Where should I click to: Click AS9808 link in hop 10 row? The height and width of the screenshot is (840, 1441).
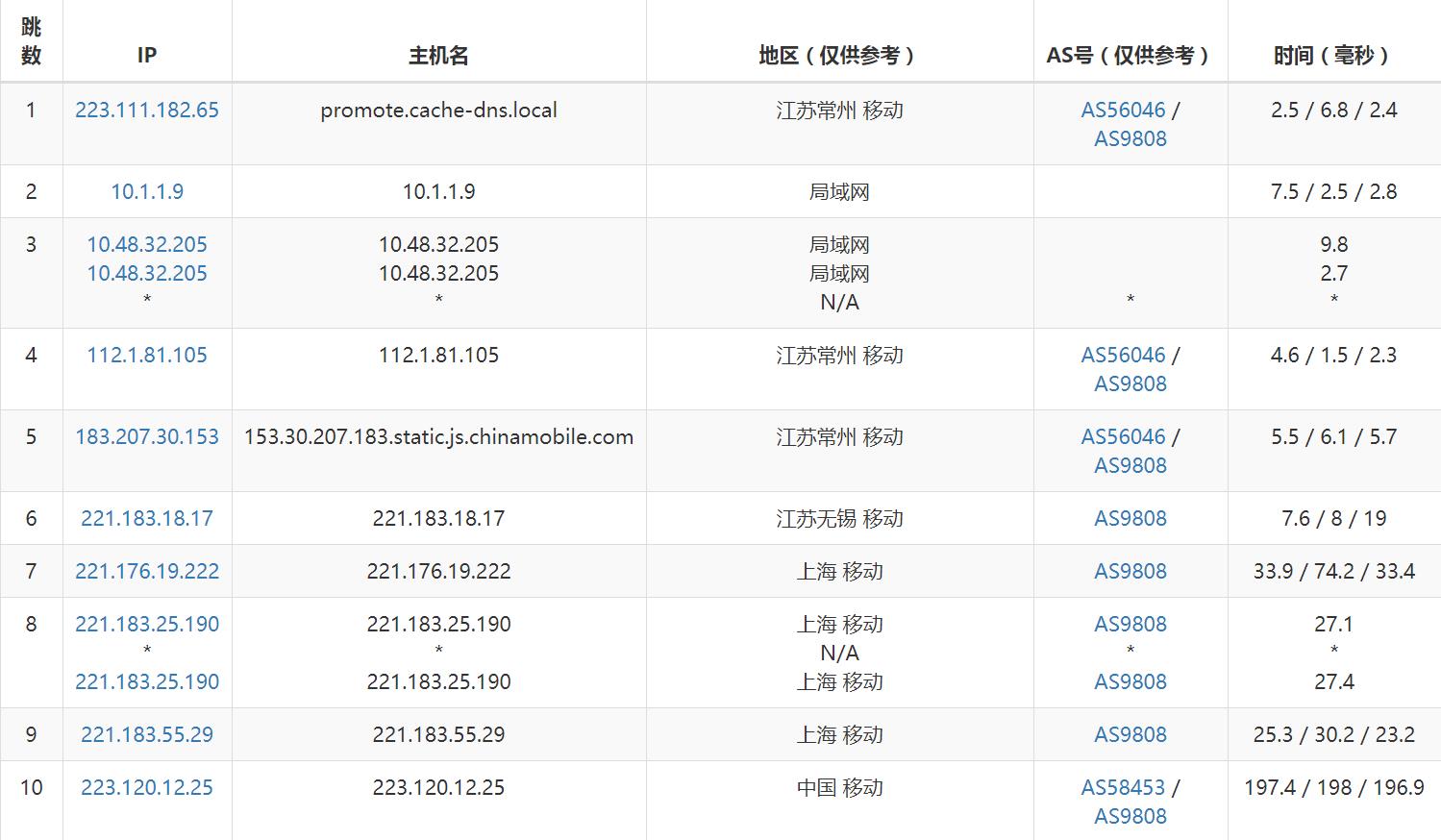[1130, 816]
